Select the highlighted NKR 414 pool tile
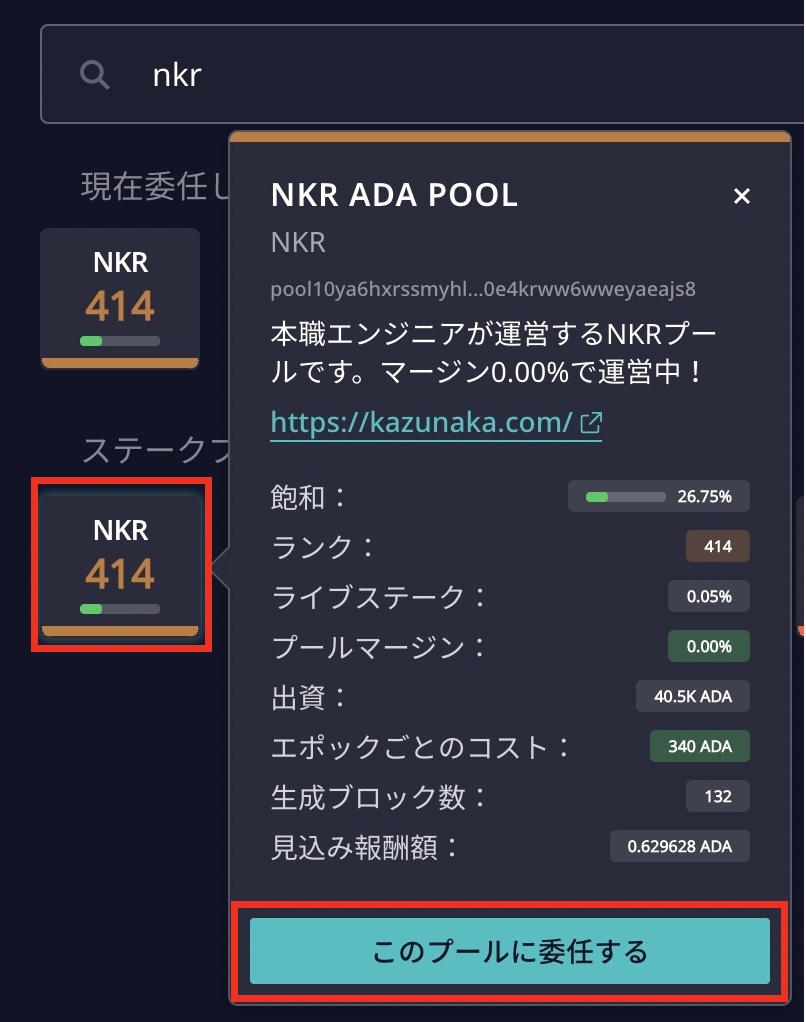 coord(121,564)
